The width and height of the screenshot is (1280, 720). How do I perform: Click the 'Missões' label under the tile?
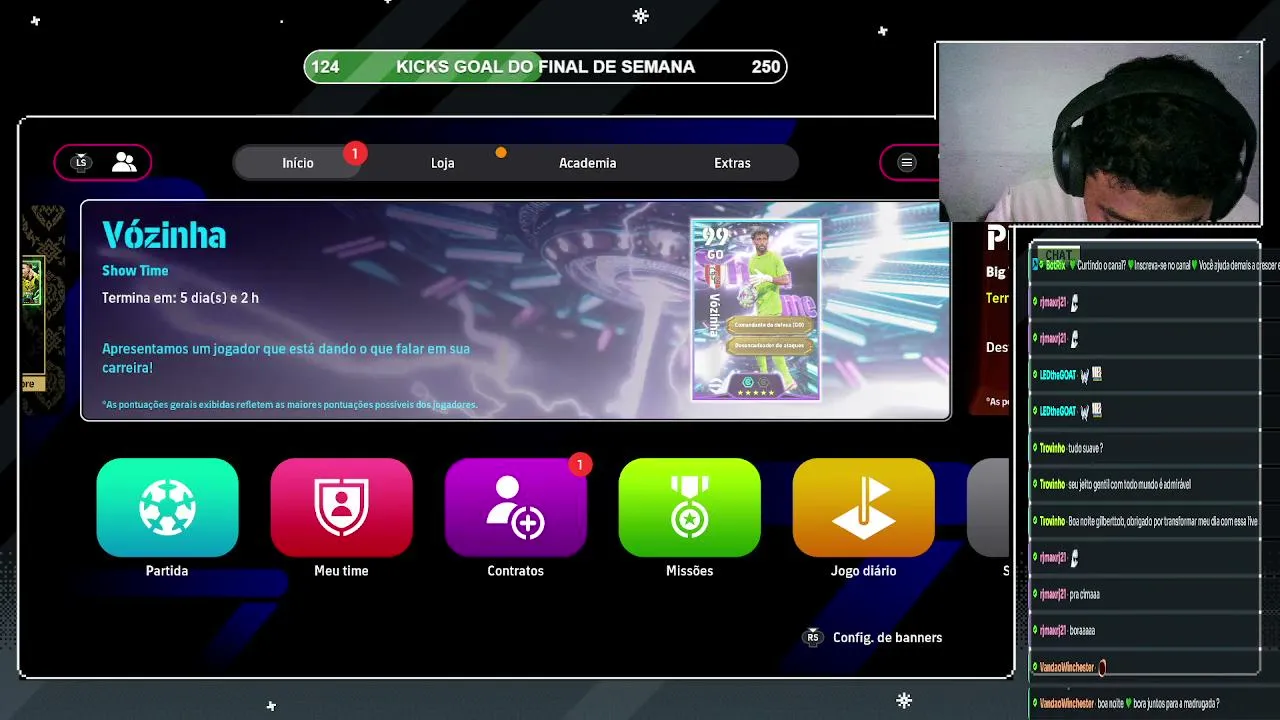pyautogui.click(x=689, y=571)
